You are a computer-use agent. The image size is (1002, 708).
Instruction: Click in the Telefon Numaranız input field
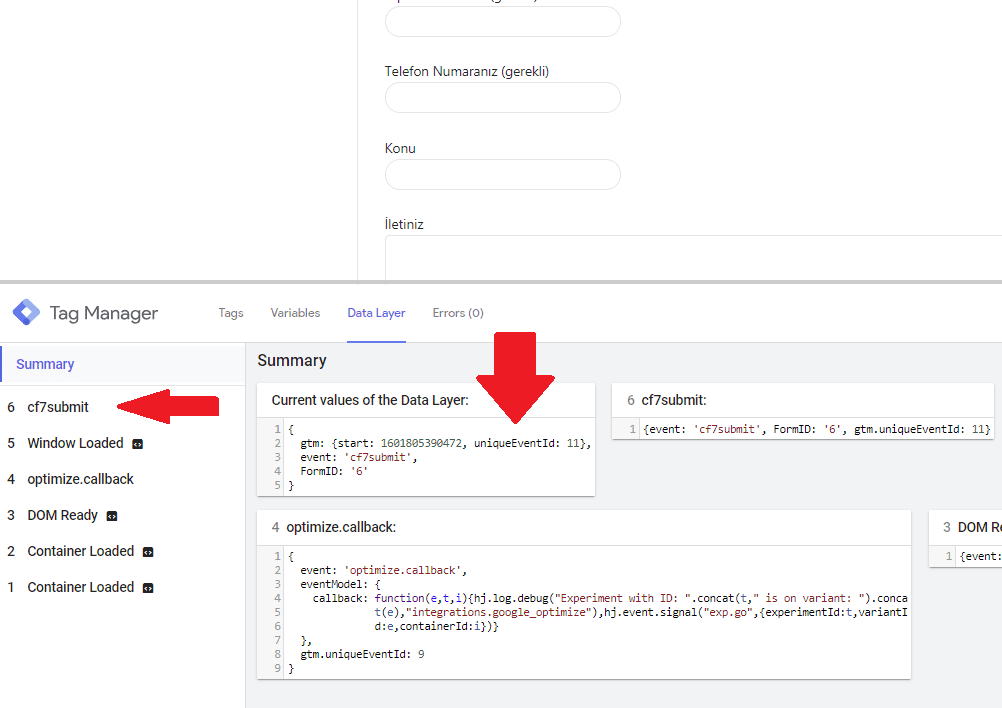(502, 98)
